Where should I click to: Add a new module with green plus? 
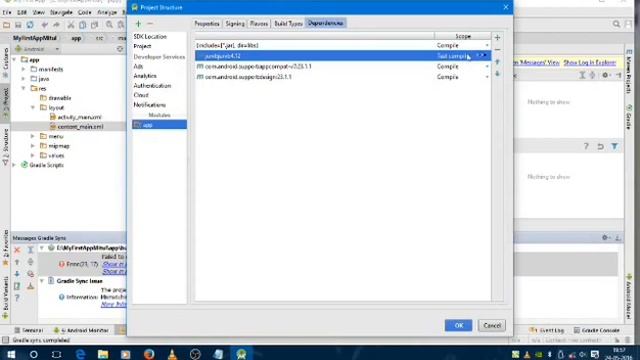pos(138,24)
